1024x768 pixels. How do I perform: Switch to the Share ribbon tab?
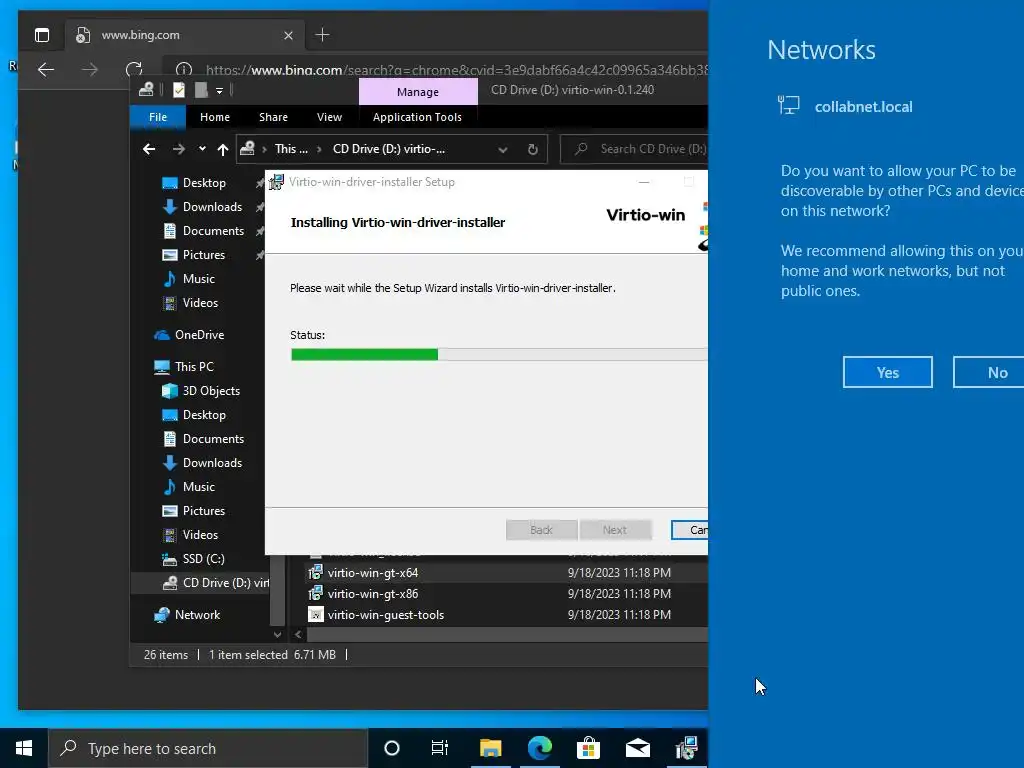tap(273, 117)
